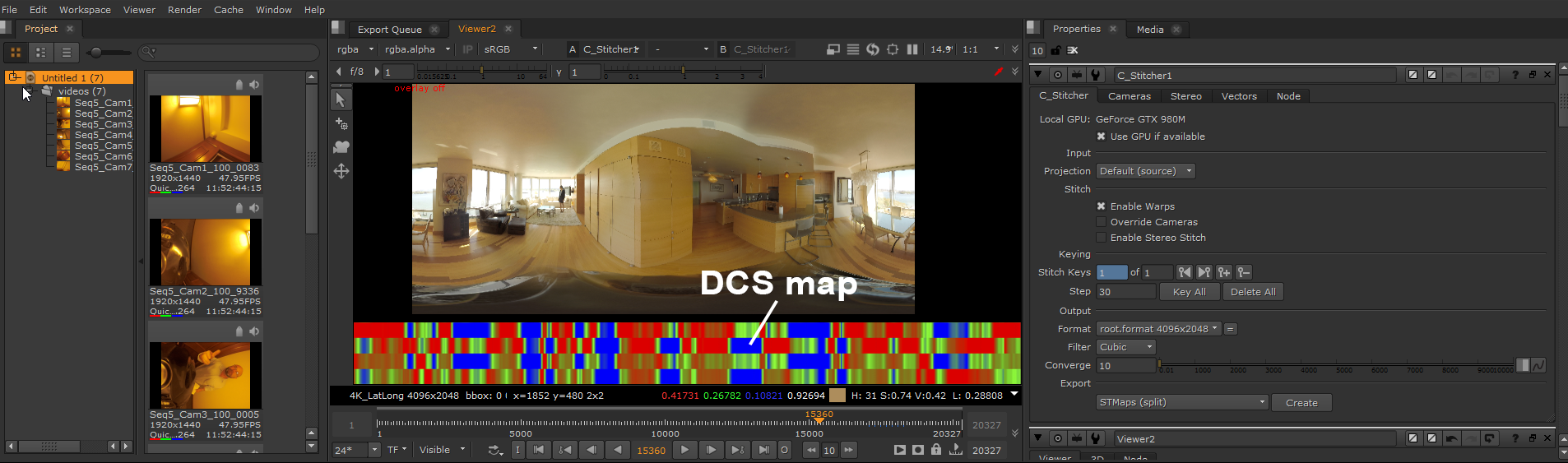The image size is (1568, 463).
Task: Open the Format root.format 4096x2048 dropdown
Action: 1158,329
